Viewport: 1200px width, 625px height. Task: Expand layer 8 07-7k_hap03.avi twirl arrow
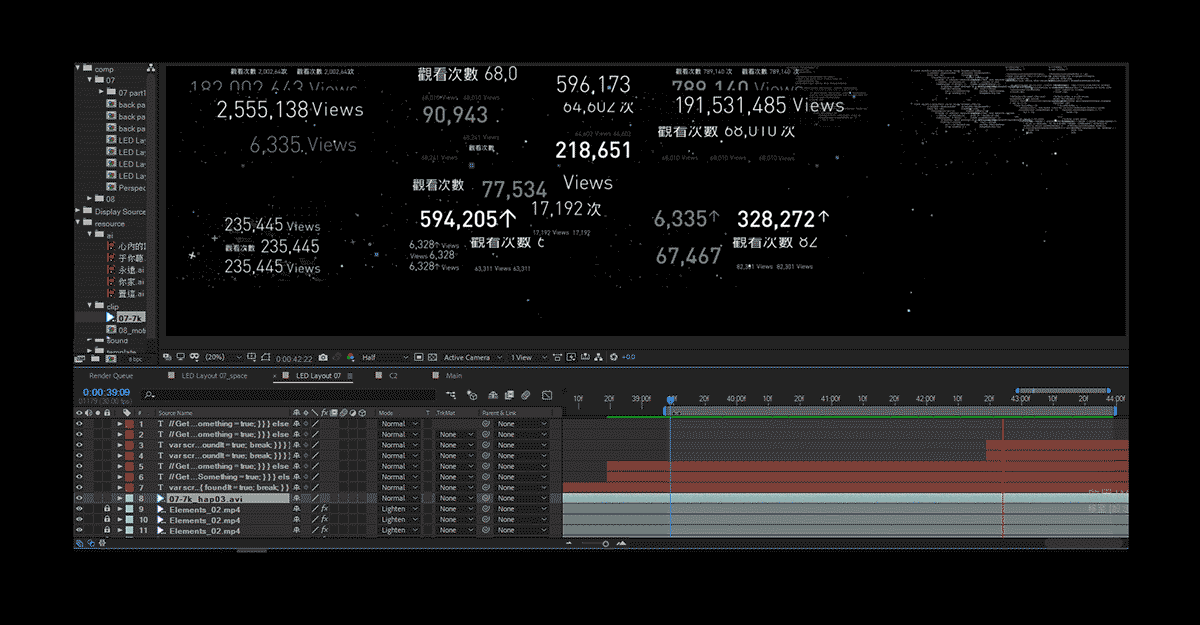coord(120,498)
